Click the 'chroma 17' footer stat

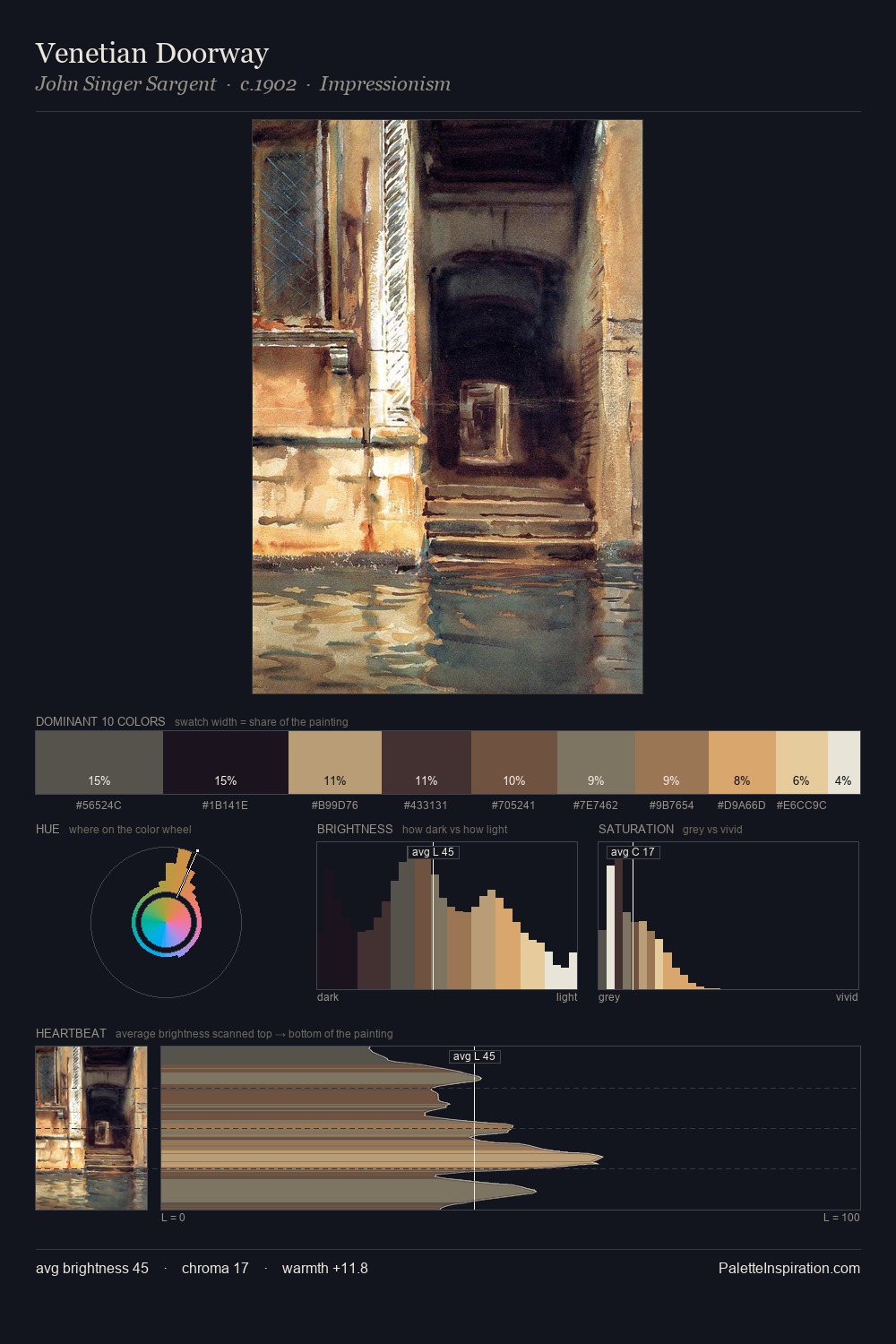coord(215,1268)
